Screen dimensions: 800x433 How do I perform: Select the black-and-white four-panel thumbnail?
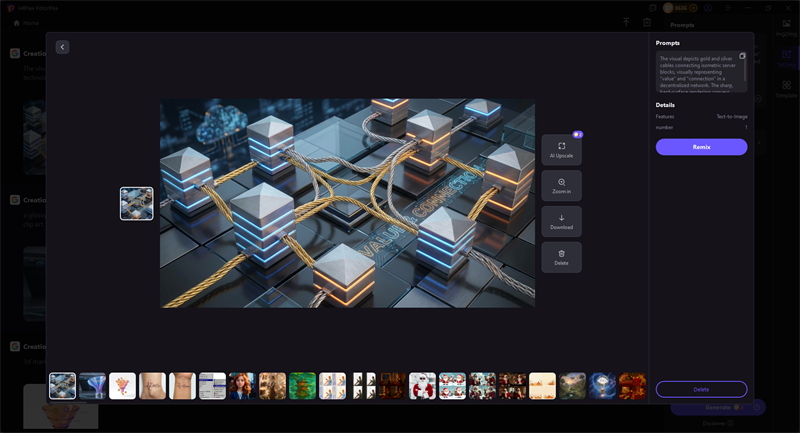362,386
